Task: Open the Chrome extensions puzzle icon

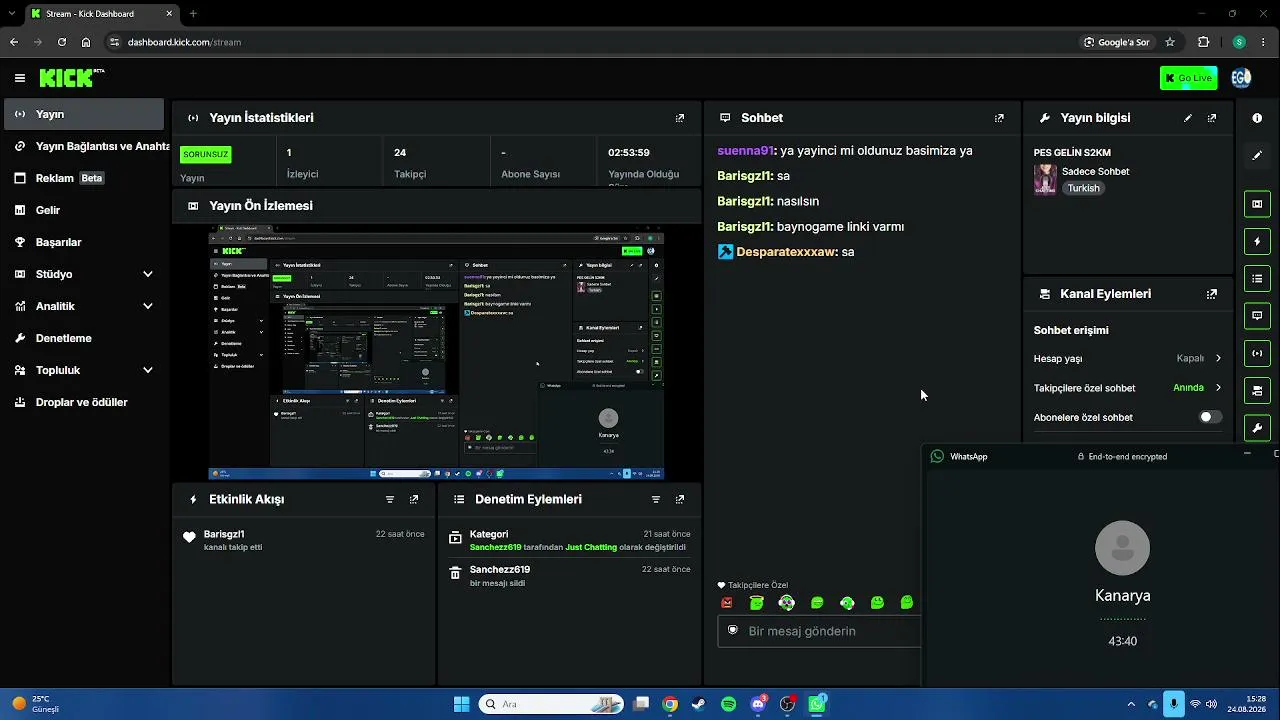Action: pos(1204,42)
